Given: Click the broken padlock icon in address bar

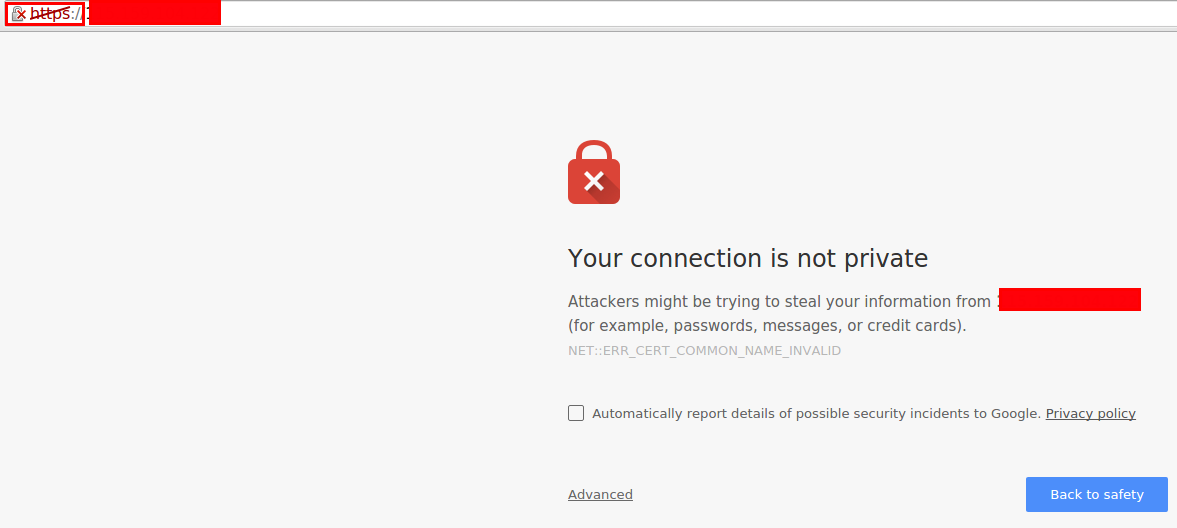Looking at the screenshot, I should (18, 14).
